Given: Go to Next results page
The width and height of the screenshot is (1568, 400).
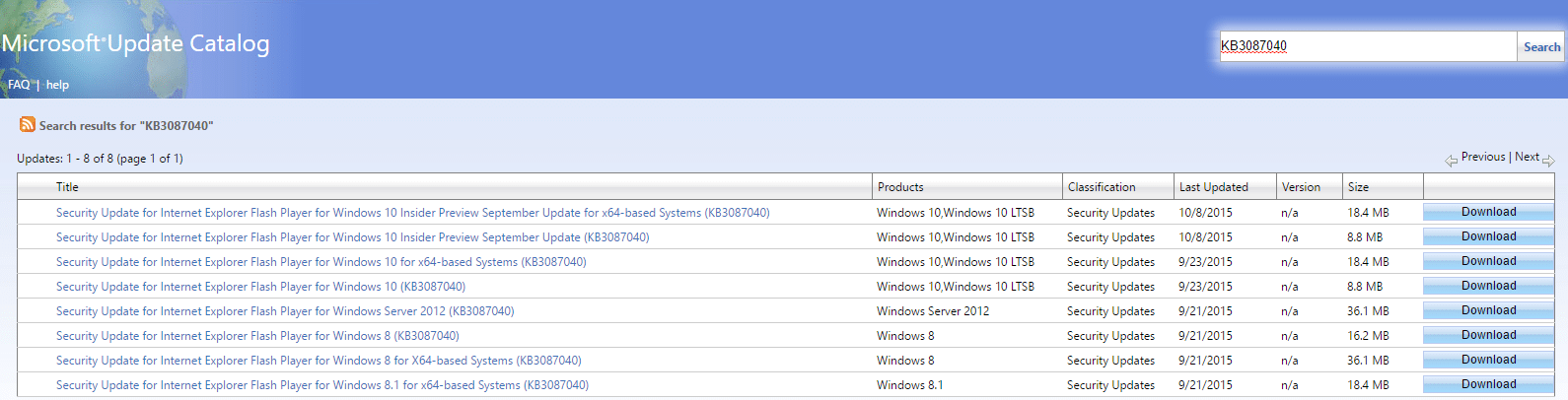Looking at the screenshot, I should pyautogui.click(x=1527, y=157).
